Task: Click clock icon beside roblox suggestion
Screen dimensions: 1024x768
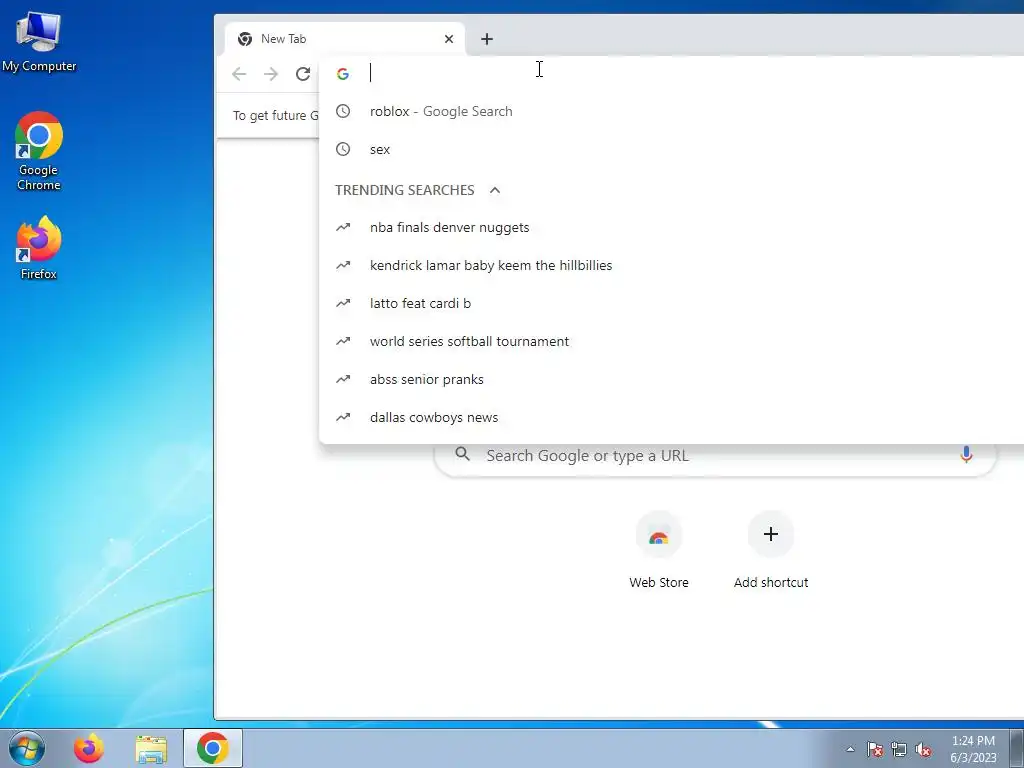Action: [x=343, y=111]
